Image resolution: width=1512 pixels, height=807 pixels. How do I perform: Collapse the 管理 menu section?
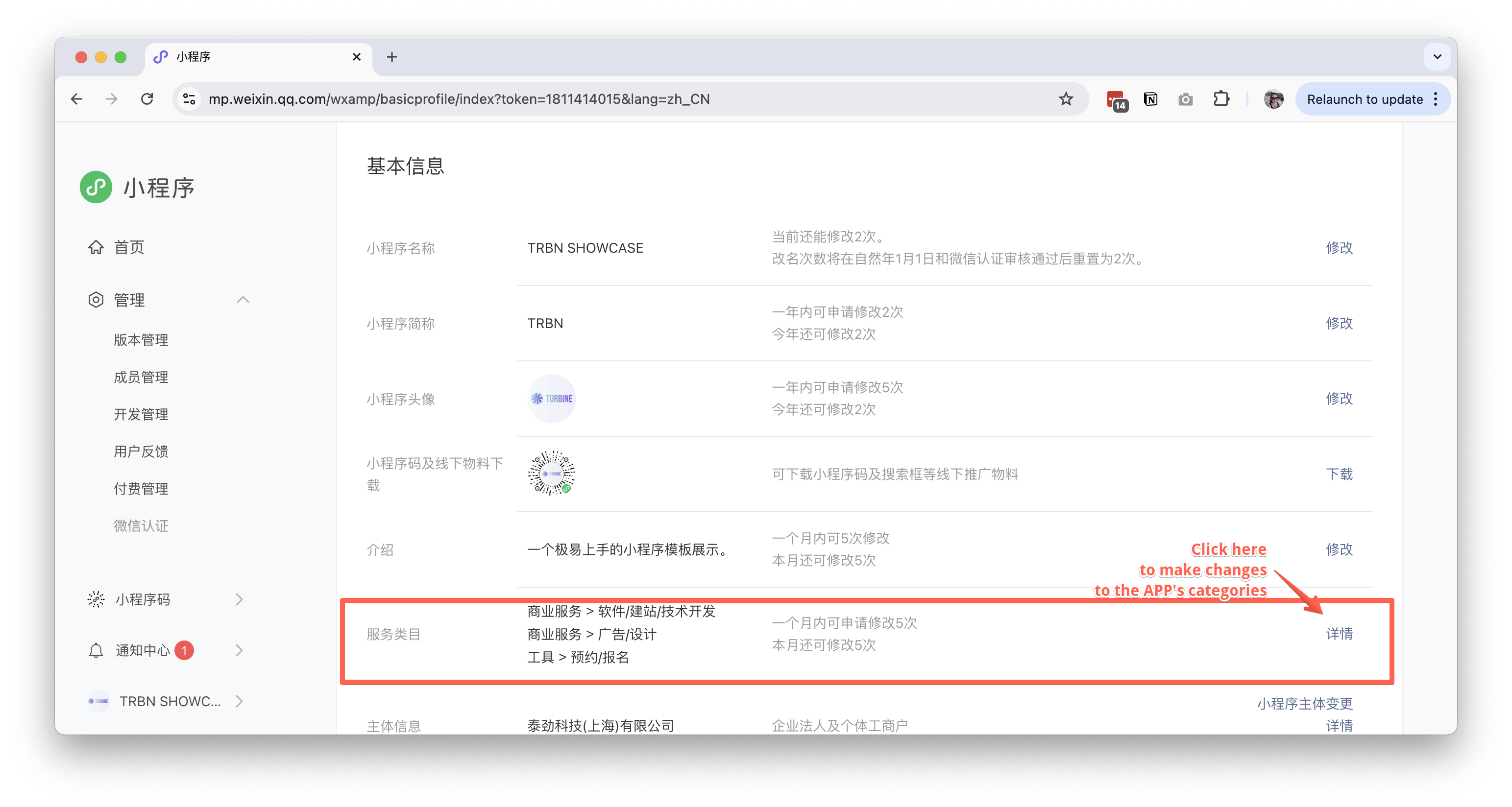tap(243, 300)
